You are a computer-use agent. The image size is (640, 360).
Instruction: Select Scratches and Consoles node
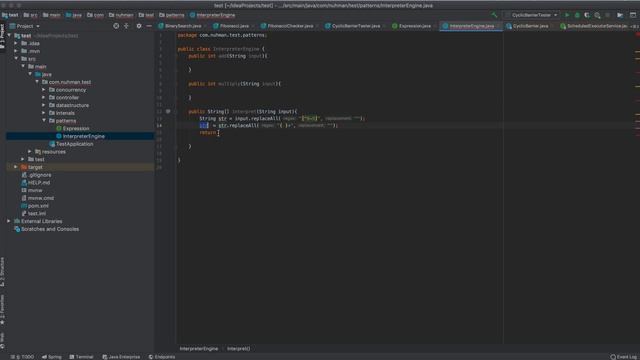tap(50, 229)
